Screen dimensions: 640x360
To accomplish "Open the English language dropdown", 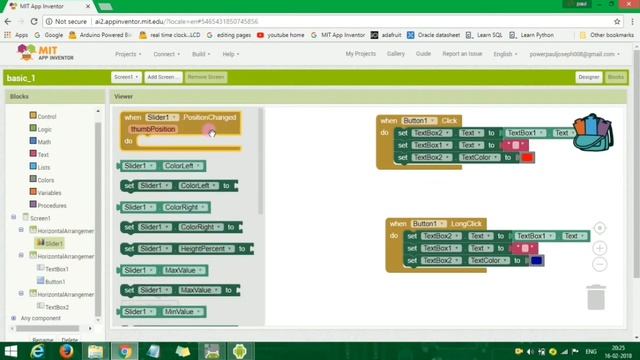I will (x=505, y=54).
